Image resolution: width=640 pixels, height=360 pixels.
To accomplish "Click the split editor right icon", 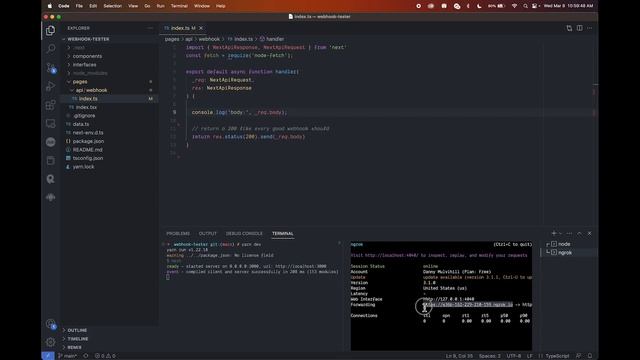I will click(x=580, y=28).
